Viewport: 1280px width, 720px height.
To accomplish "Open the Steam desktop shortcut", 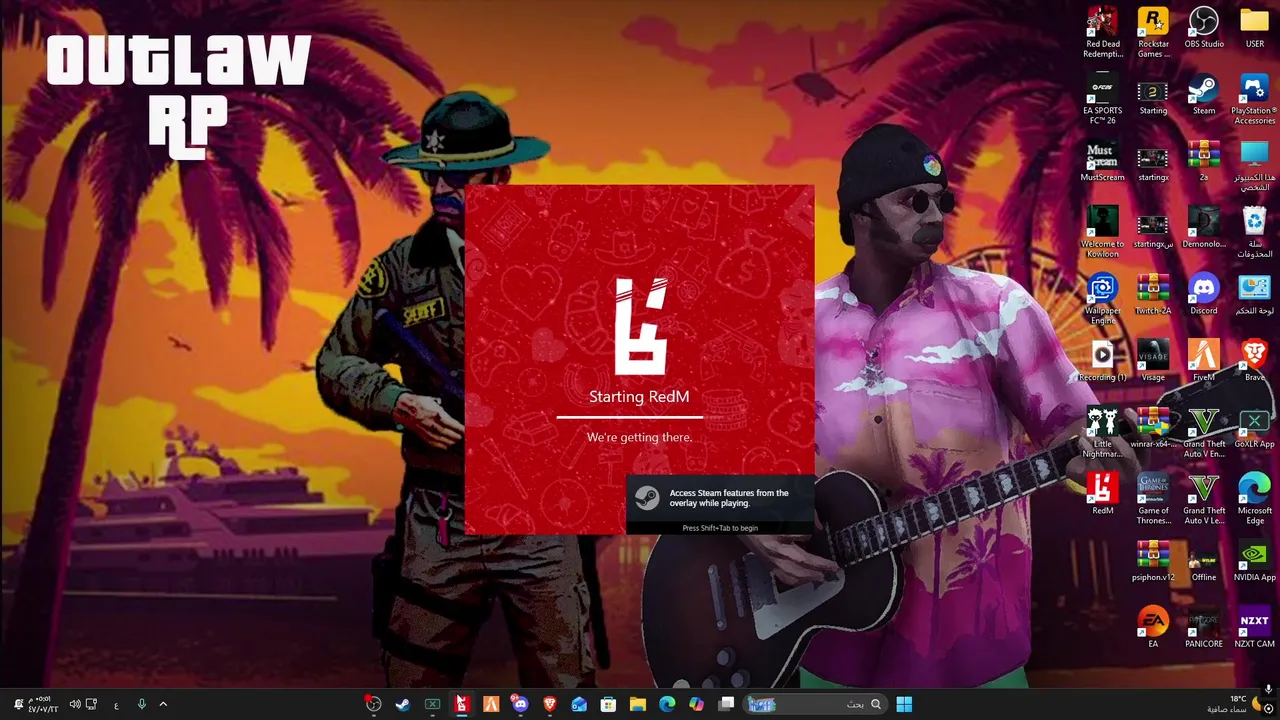I will pos(1204,95).
